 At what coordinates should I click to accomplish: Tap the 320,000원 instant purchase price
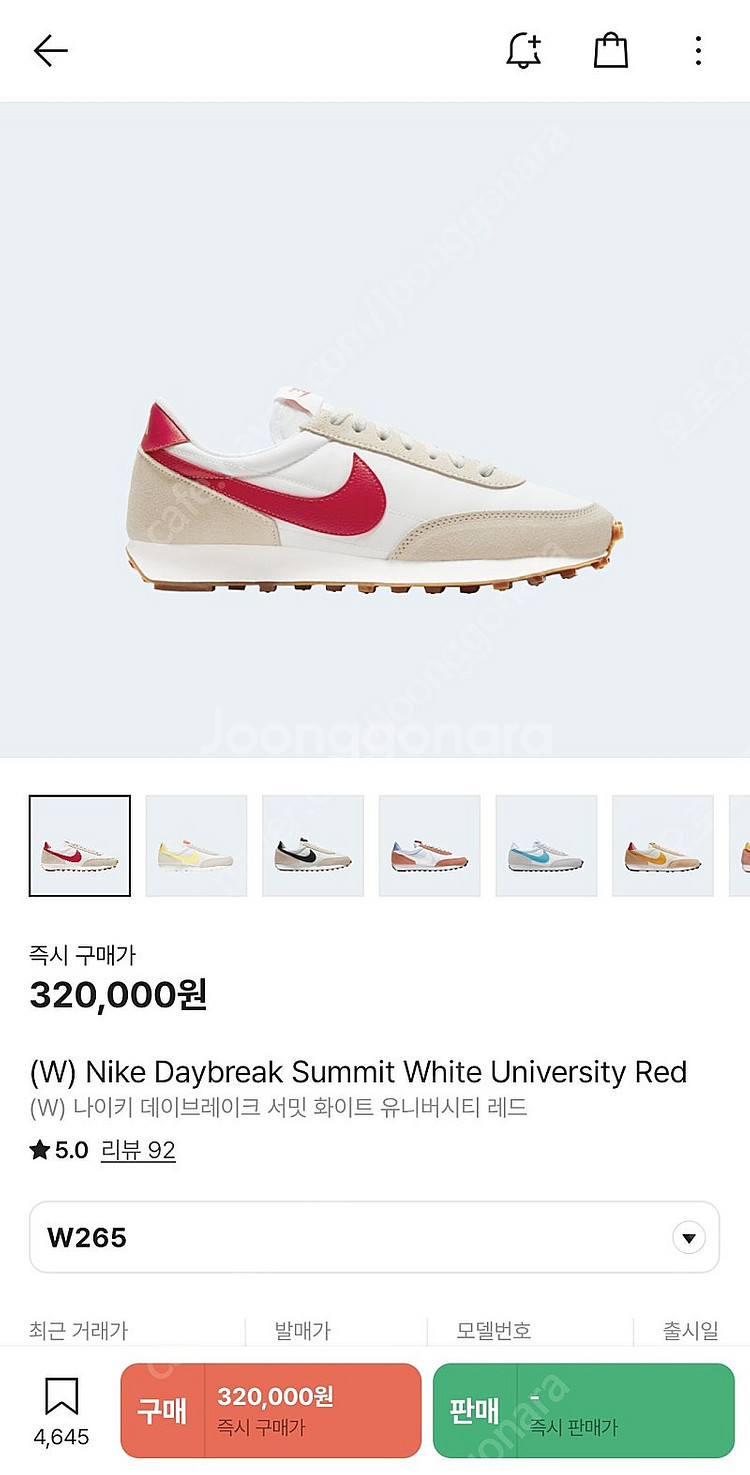click(x=118, y=995)
